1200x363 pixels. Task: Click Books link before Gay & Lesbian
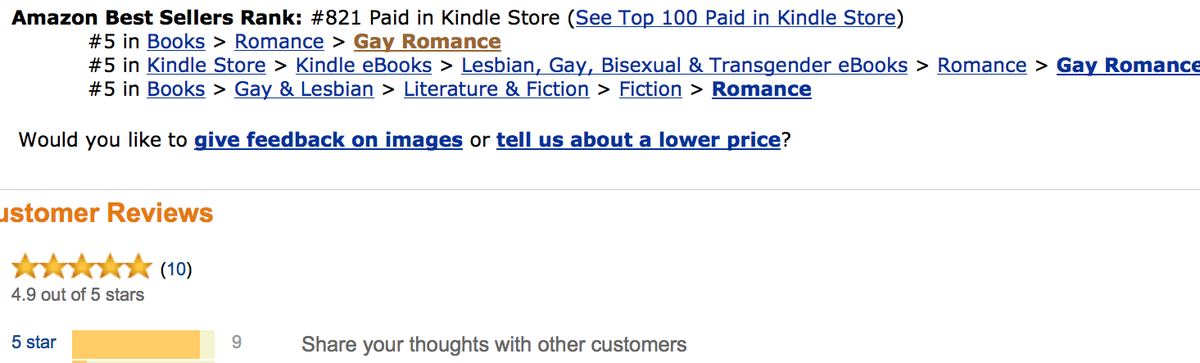[x=176, y=89]
